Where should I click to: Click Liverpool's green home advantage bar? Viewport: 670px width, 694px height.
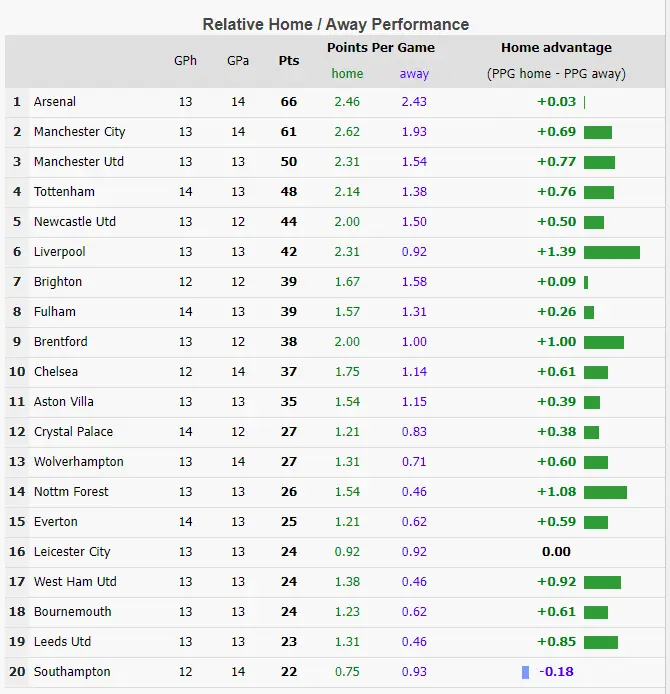[x=611, y=252]
